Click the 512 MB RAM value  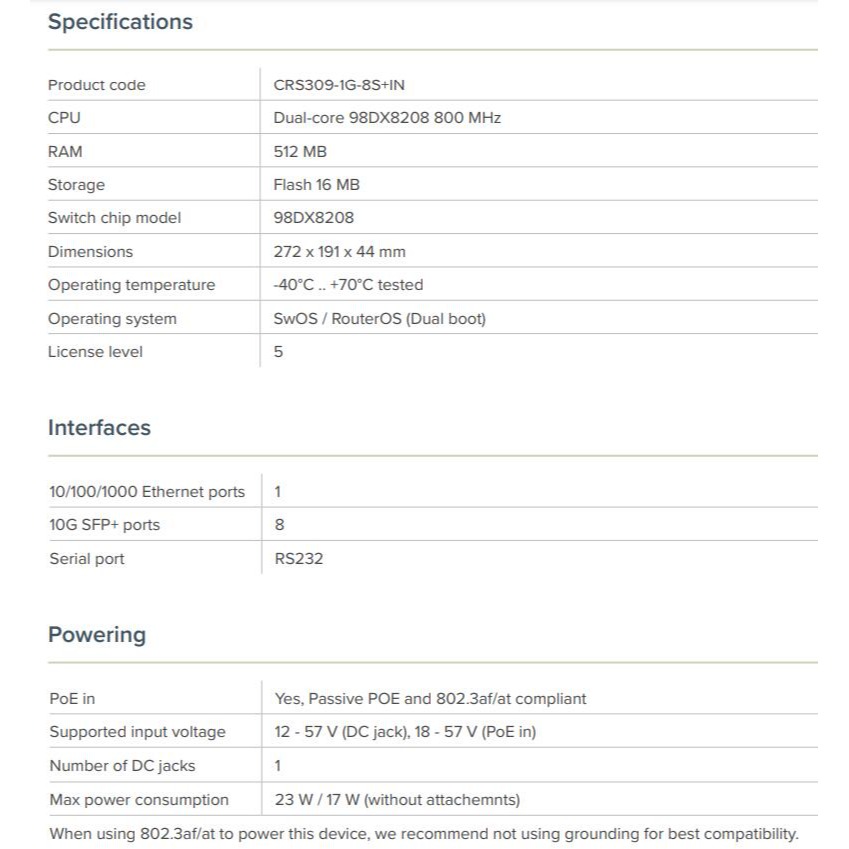click(x=300, y=152)
